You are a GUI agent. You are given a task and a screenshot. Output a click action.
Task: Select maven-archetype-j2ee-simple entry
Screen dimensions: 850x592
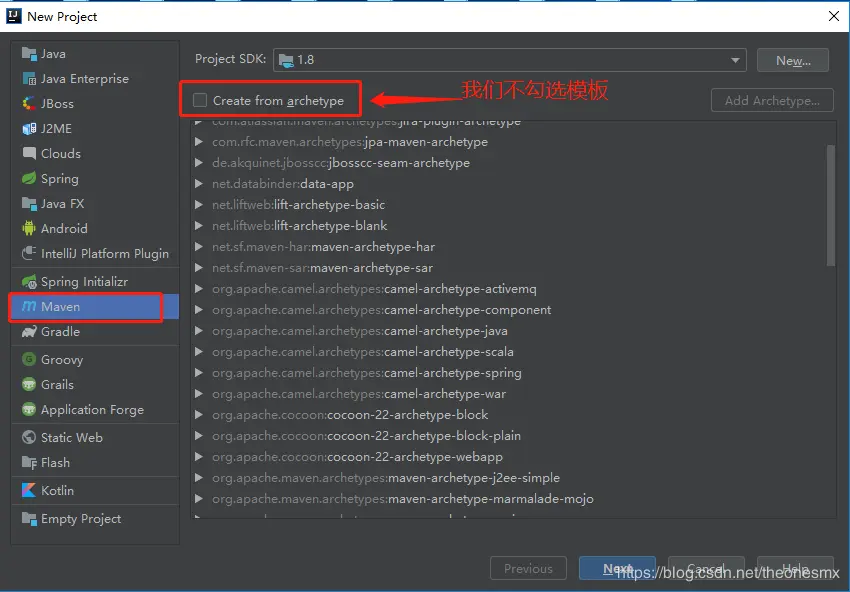point(385,478)
